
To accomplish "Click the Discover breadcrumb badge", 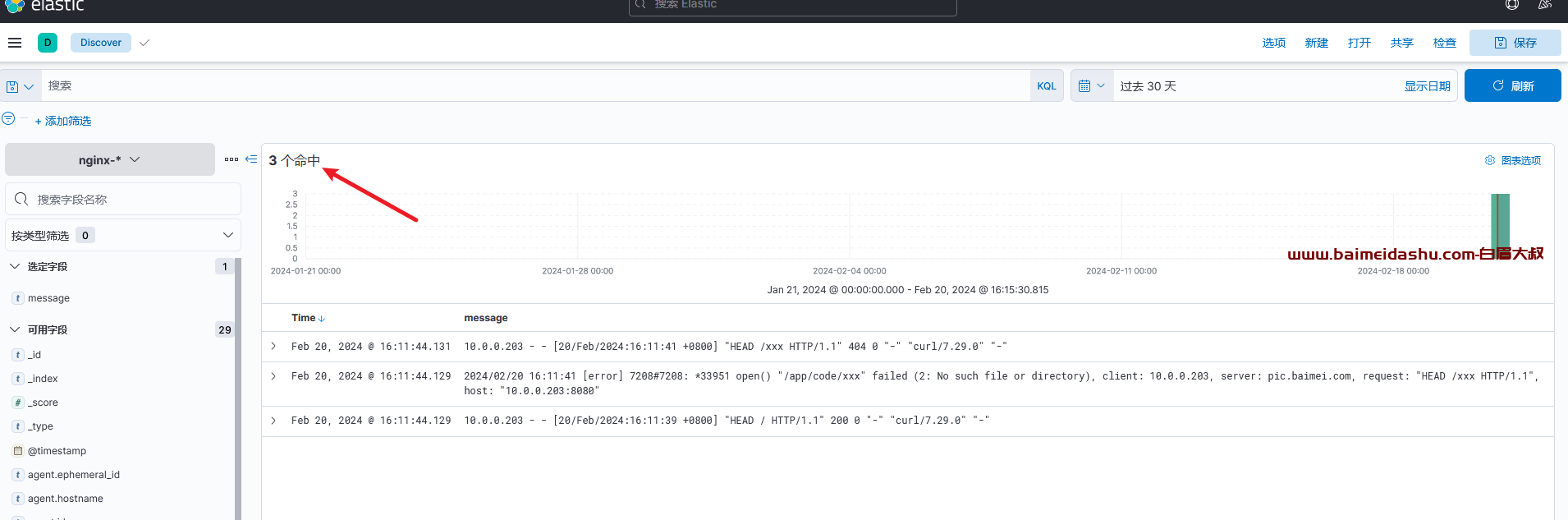I will (x=101, y=43).
